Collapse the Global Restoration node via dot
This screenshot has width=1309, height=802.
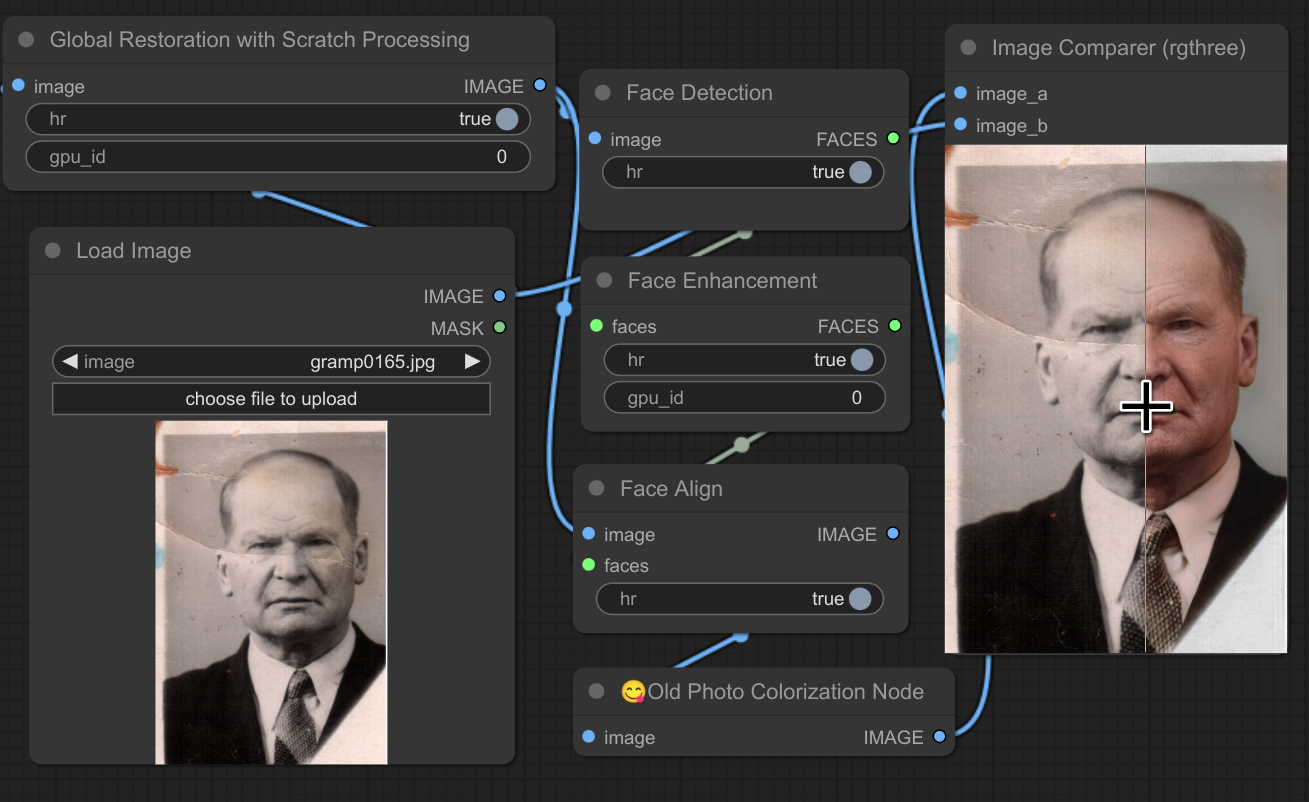pyautogui.click(x=27, y=40)
